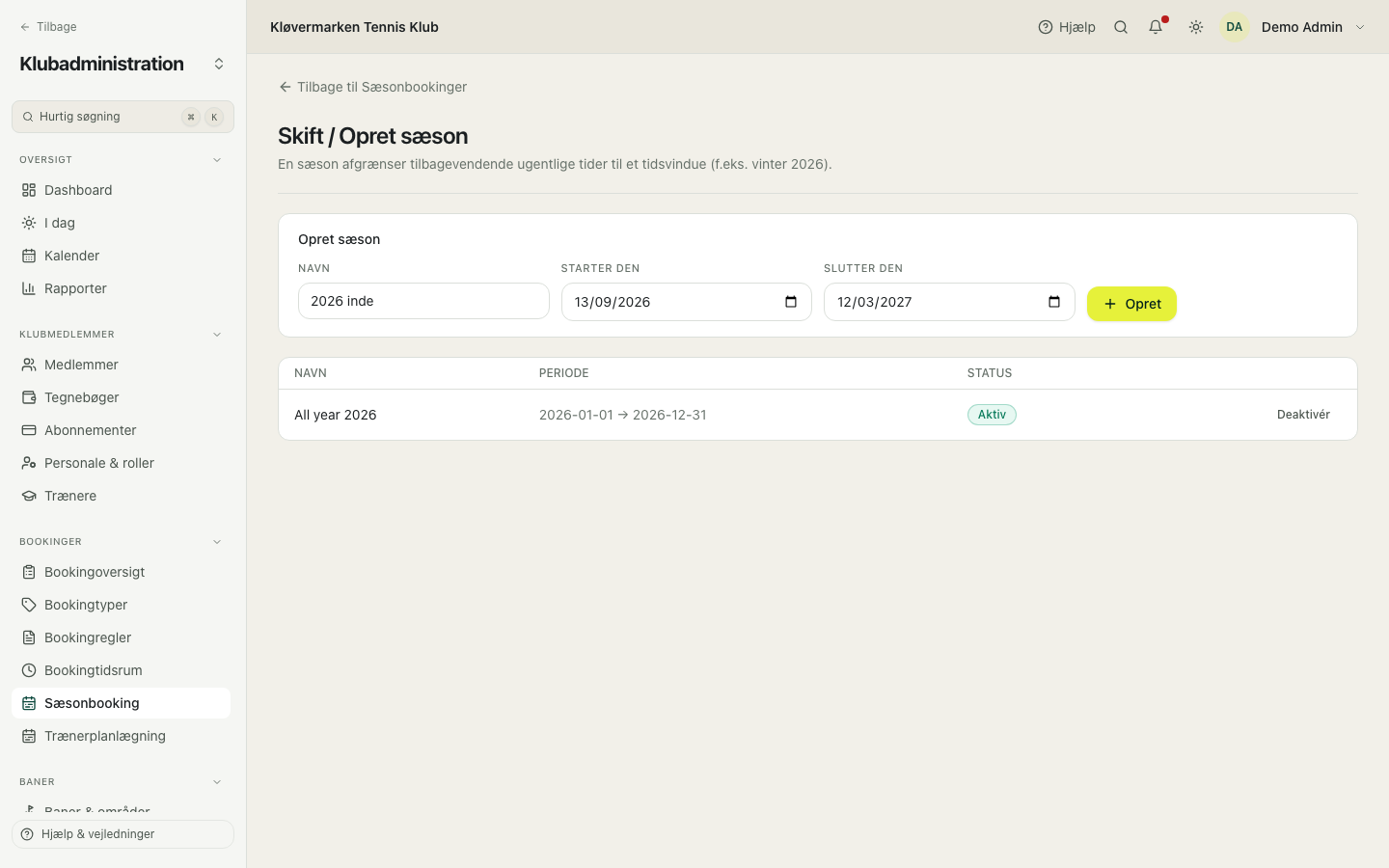
Task: Click the Trænerplanlægning calendar icon
Action: click(x=29, y=736)
